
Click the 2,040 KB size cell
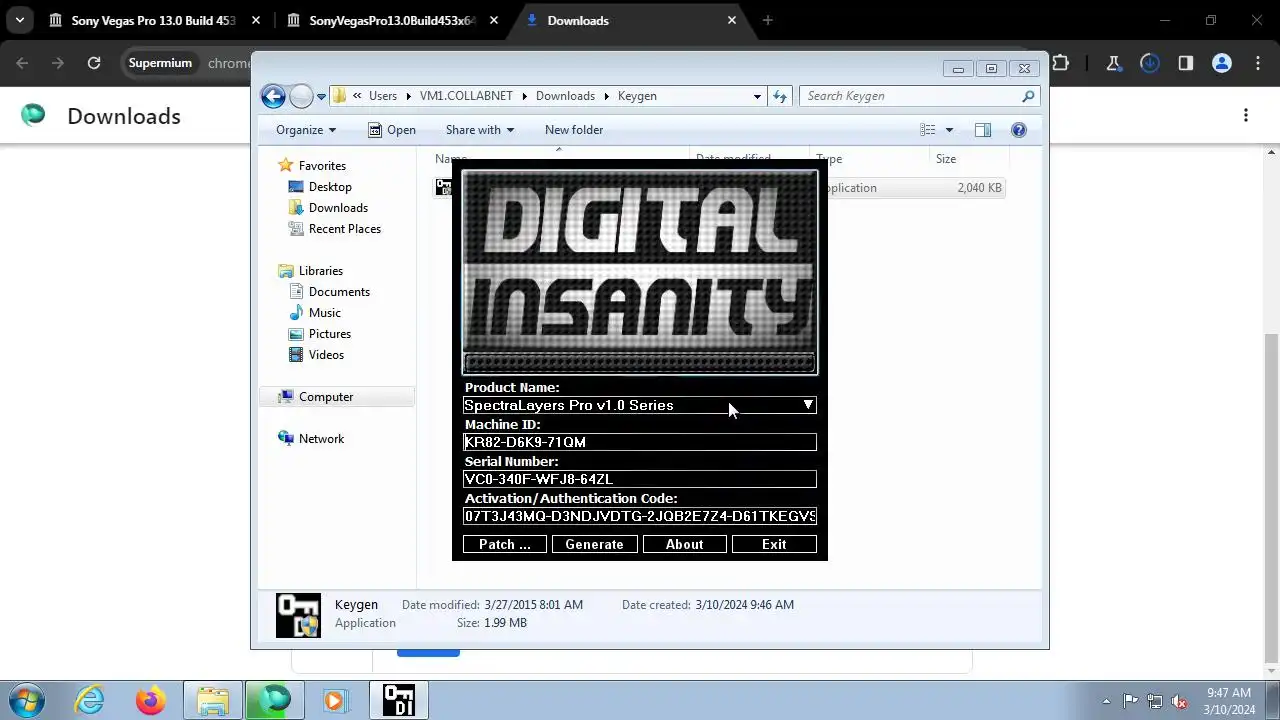[979, 188]
